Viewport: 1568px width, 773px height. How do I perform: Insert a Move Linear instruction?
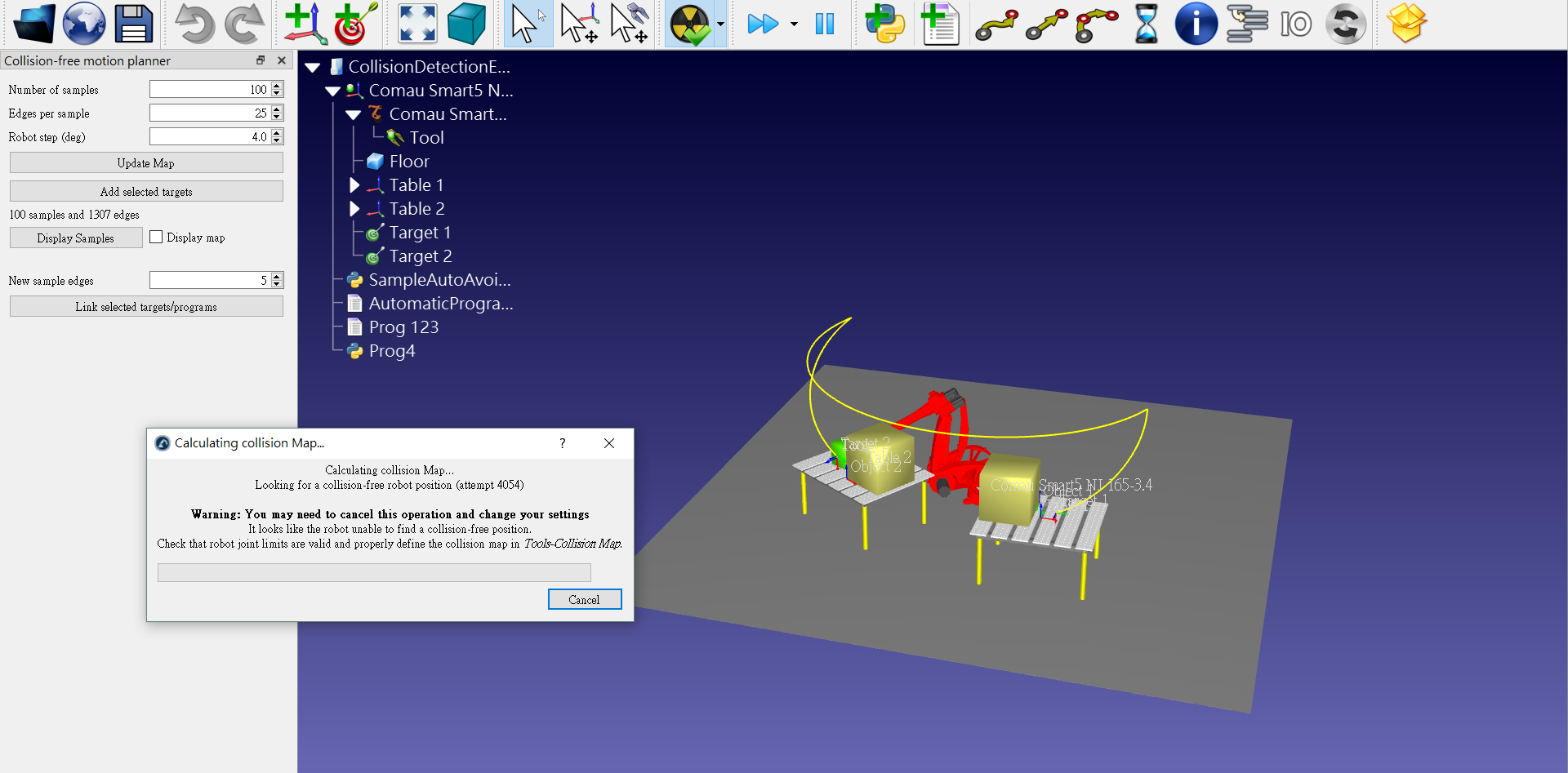click(1047, 24)
